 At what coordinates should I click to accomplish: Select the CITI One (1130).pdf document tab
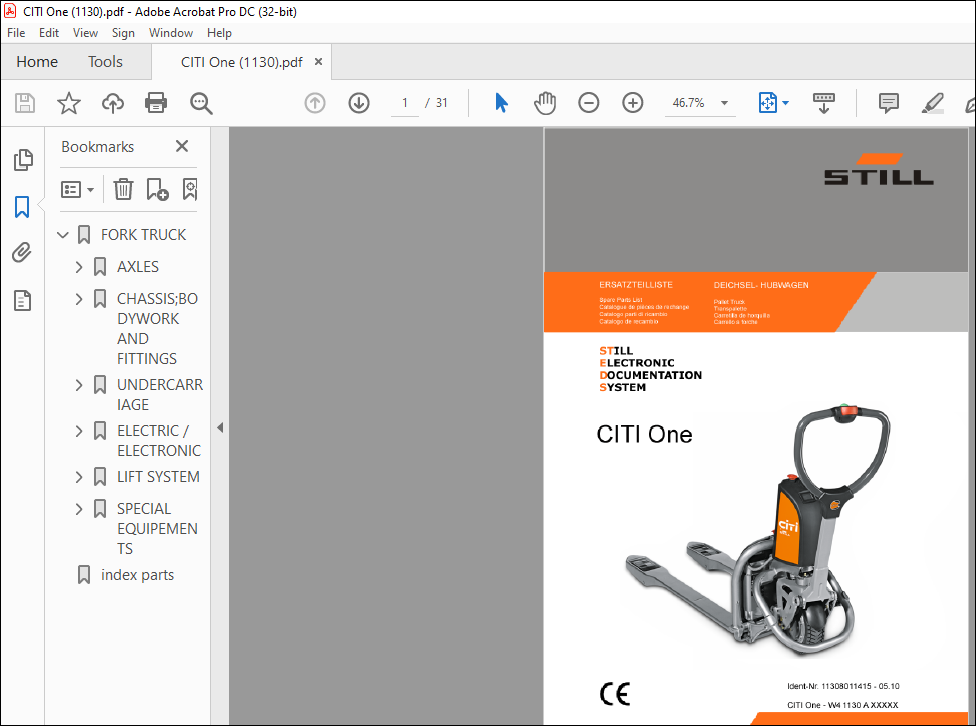[242, 62]
